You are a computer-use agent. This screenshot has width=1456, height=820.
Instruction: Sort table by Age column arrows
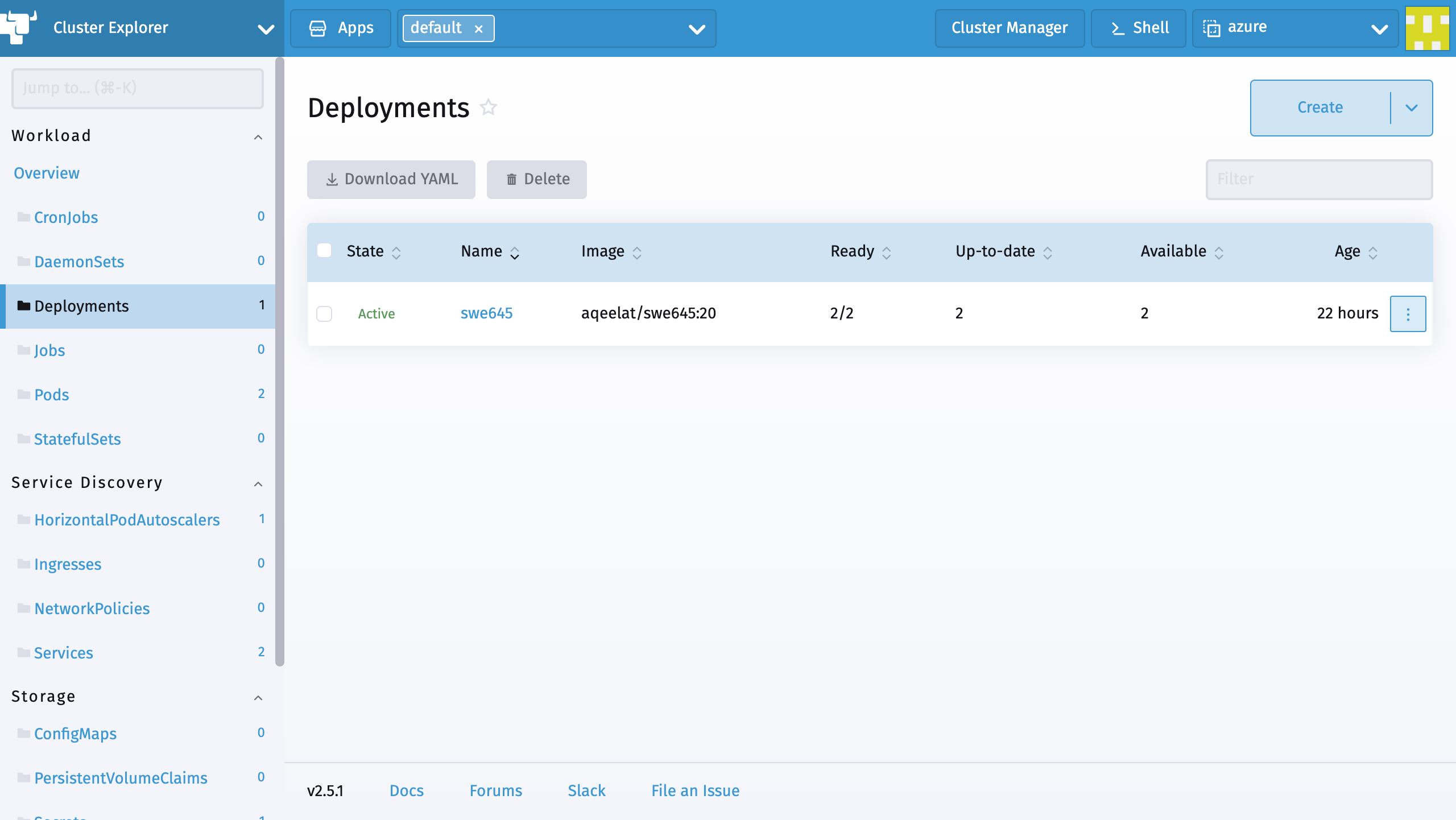click(1373, 252)
